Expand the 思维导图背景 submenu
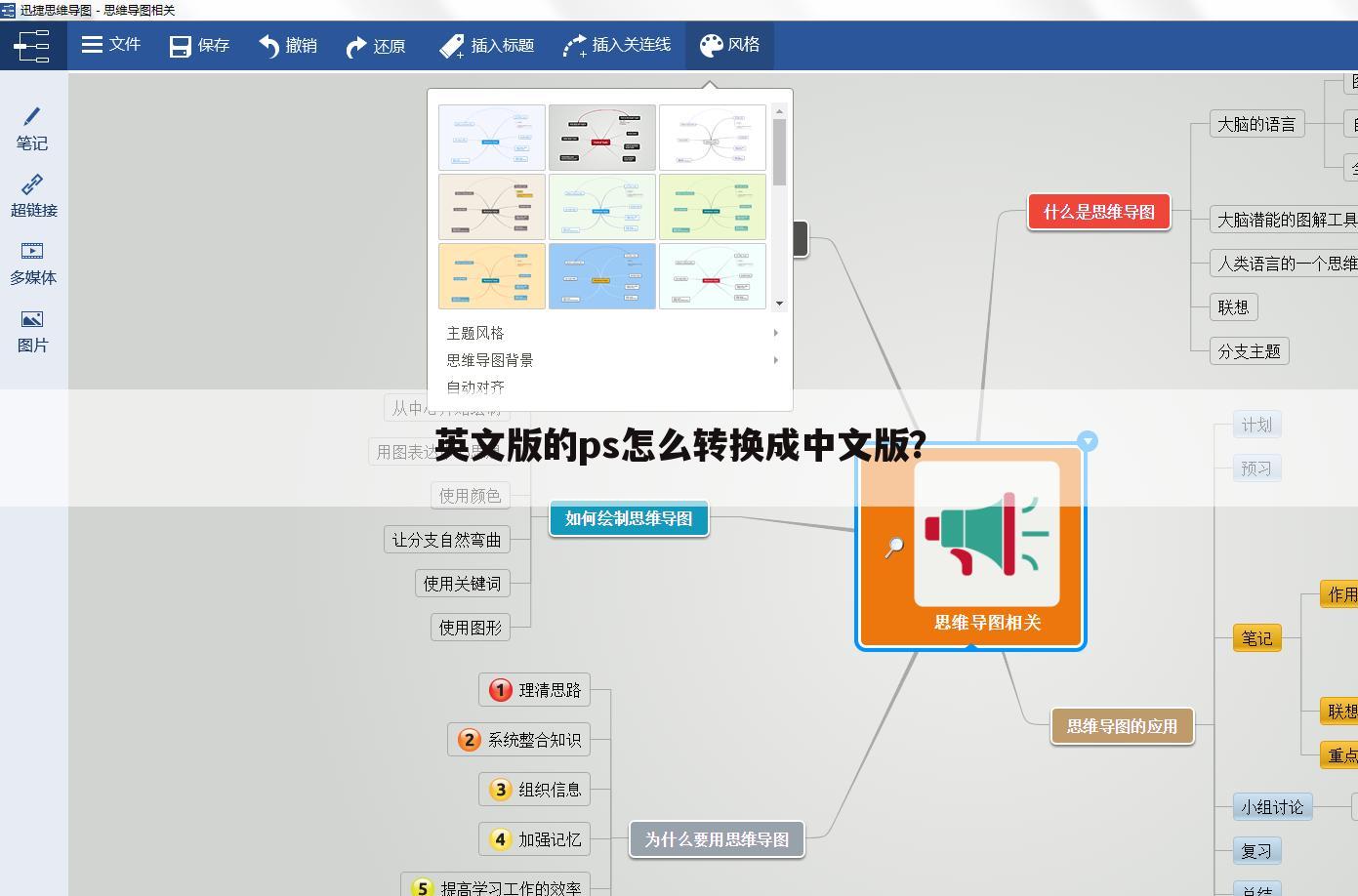The image size is (1358, 896). pyautogui.click(x=612, y=360)
